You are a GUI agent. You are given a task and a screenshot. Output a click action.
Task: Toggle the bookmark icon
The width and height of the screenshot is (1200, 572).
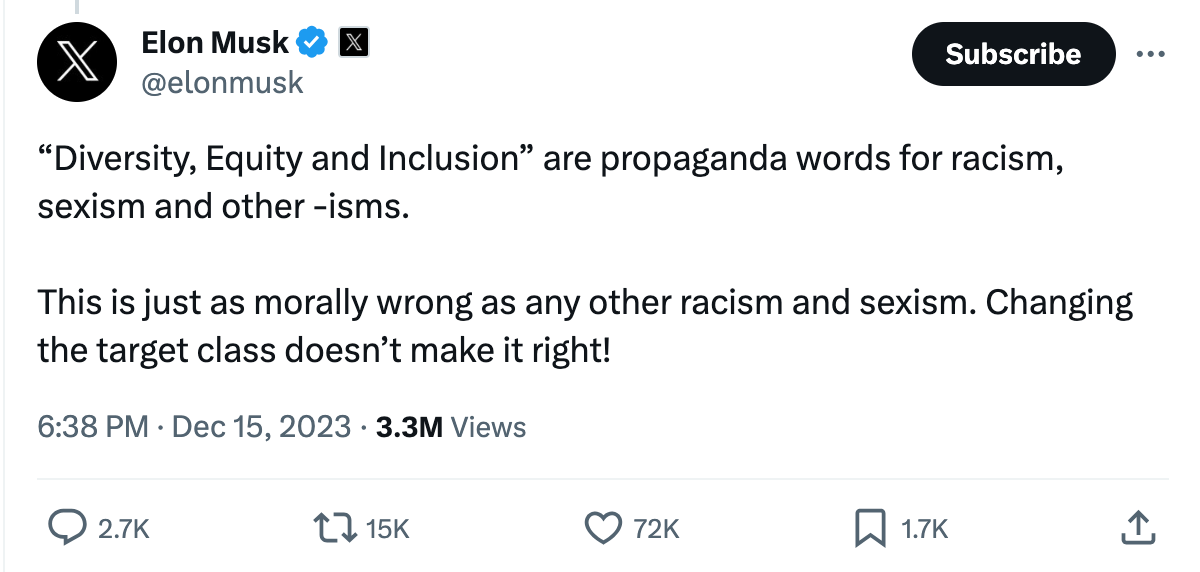tap(869, 529)
